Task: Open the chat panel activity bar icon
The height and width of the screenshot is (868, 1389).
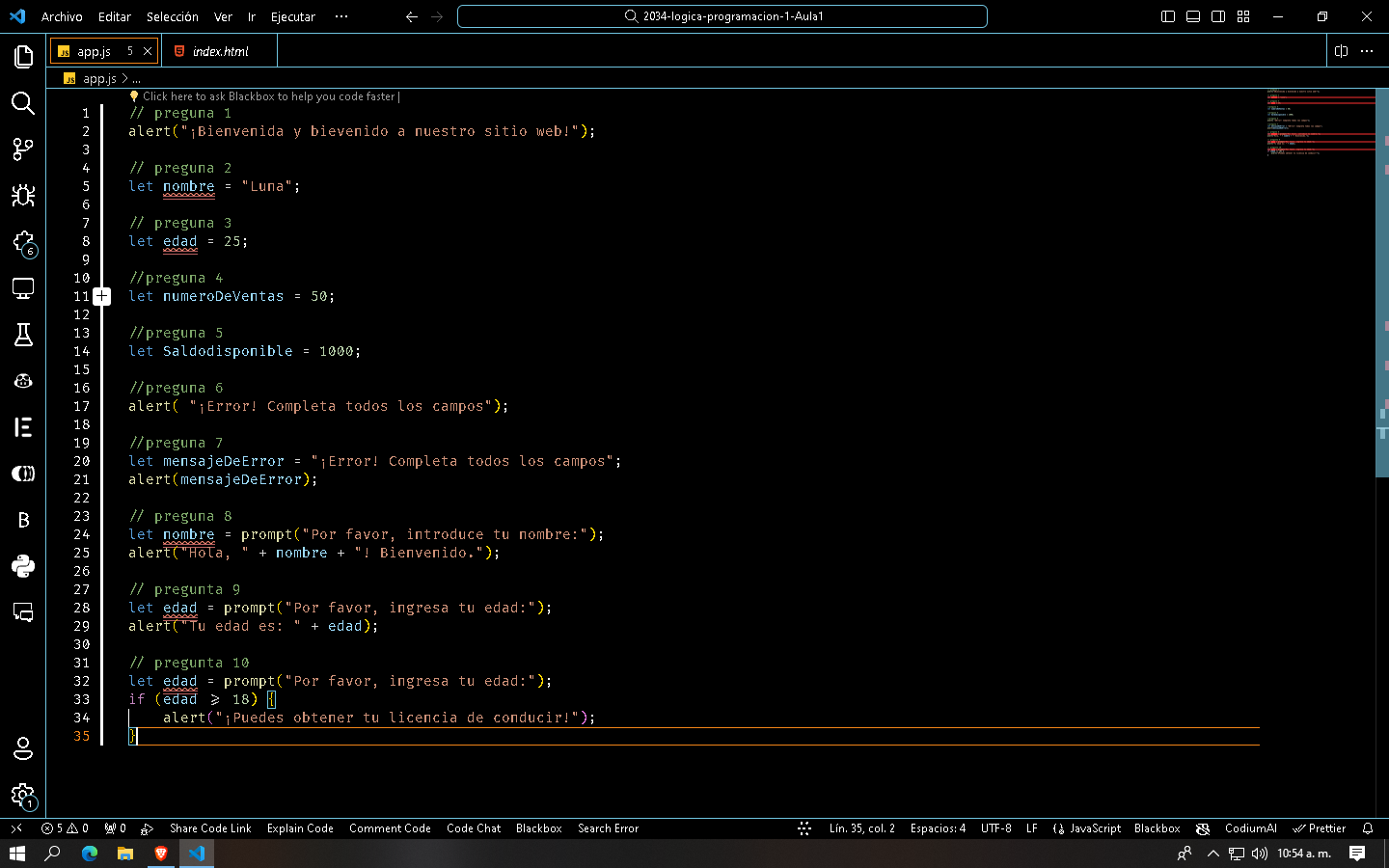Action: (23, 612)
